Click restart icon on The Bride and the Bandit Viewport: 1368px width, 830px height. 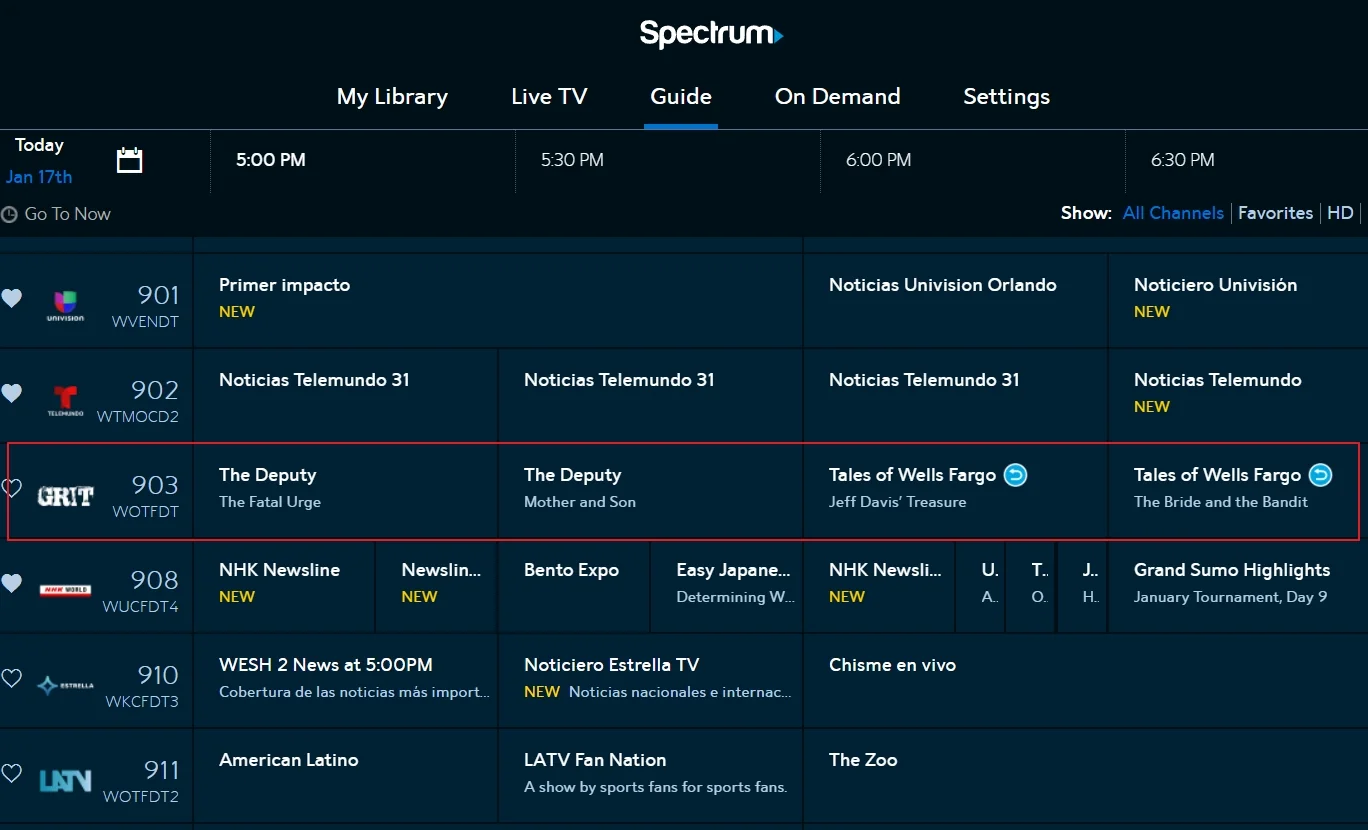click(1319, 475)
